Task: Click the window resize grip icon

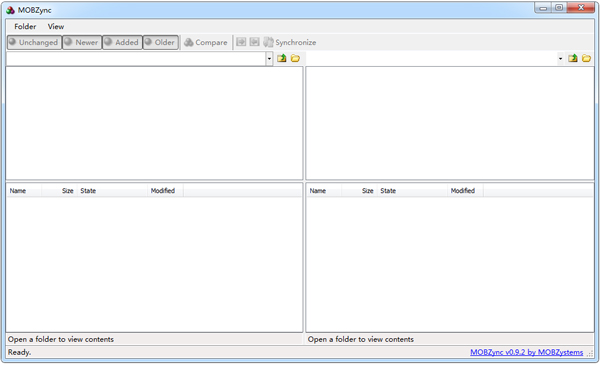Action: click(590, 354)
